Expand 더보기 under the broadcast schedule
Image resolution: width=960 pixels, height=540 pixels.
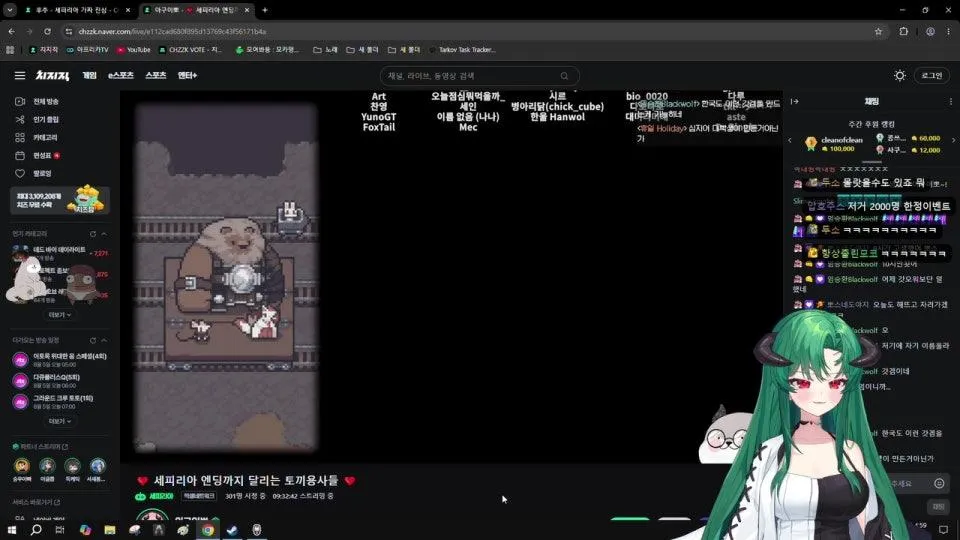(x=59, y=421)
